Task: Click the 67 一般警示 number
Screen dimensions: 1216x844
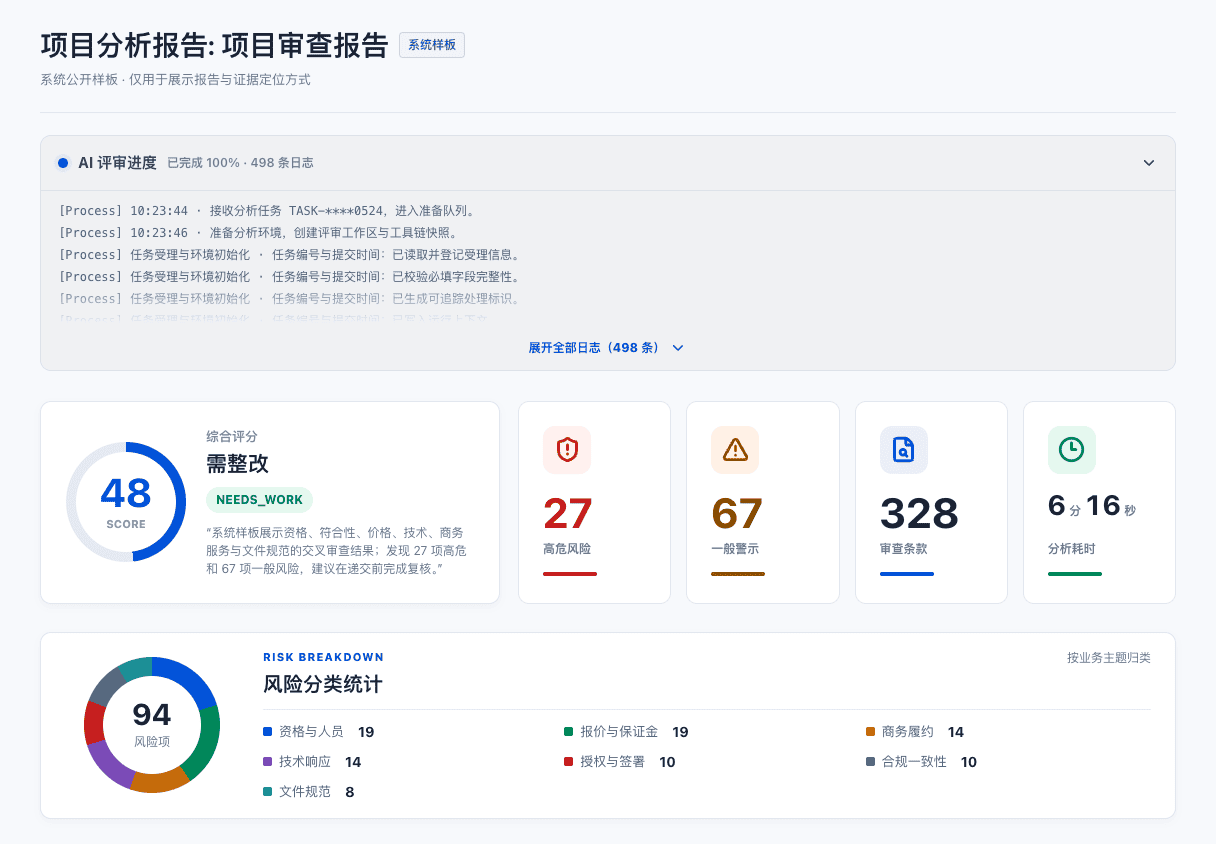Action: [737, 514]
